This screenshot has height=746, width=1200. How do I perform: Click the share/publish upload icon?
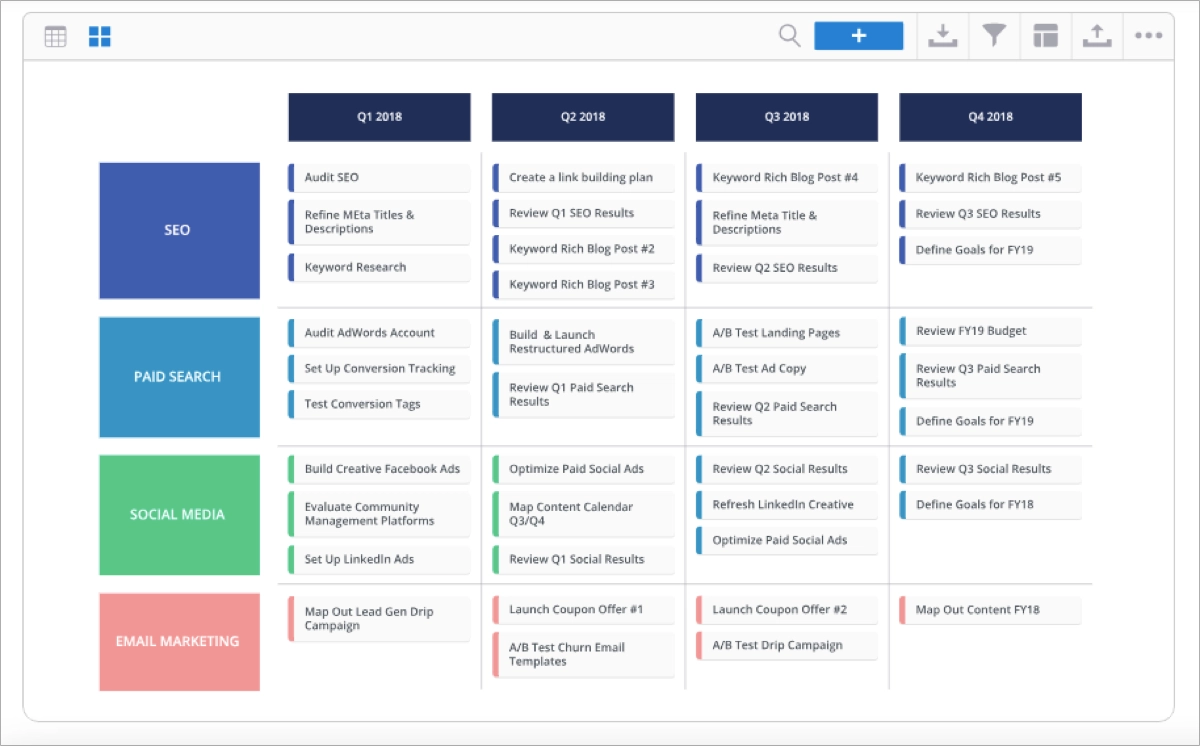click(1097, 35)
